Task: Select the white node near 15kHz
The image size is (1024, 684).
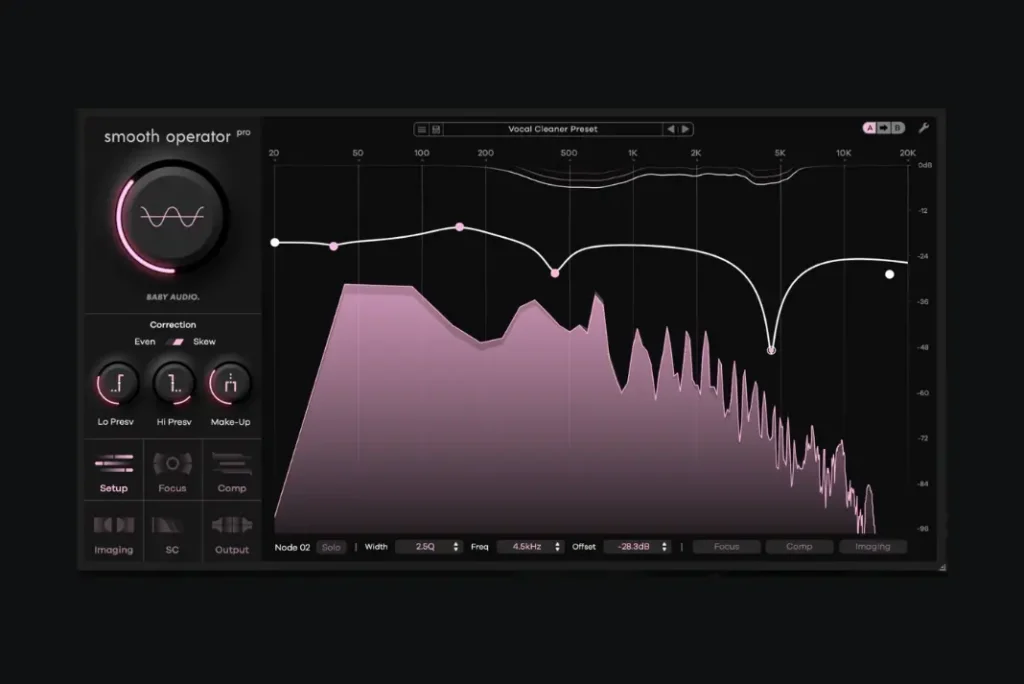Action: [889, 274]
